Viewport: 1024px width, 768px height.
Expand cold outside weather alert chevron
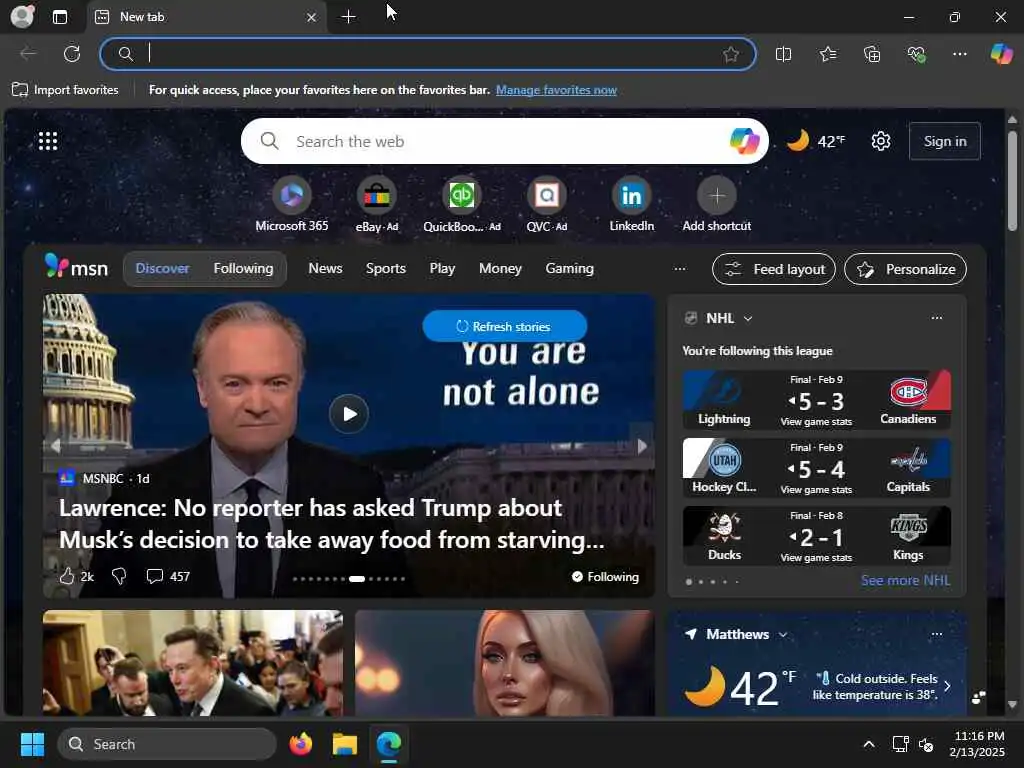tap(948, 686)
